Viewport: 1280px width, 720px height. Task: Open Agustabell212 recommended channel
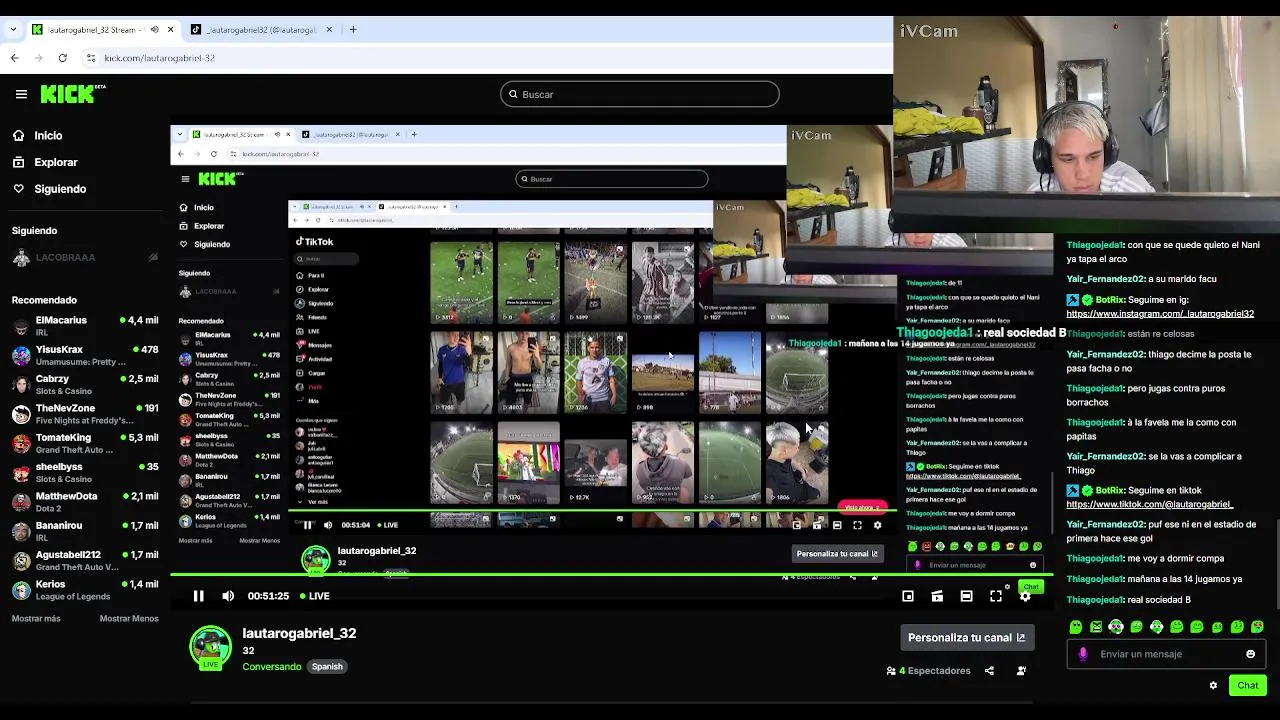pyautogui.click(x=85, y=560)
